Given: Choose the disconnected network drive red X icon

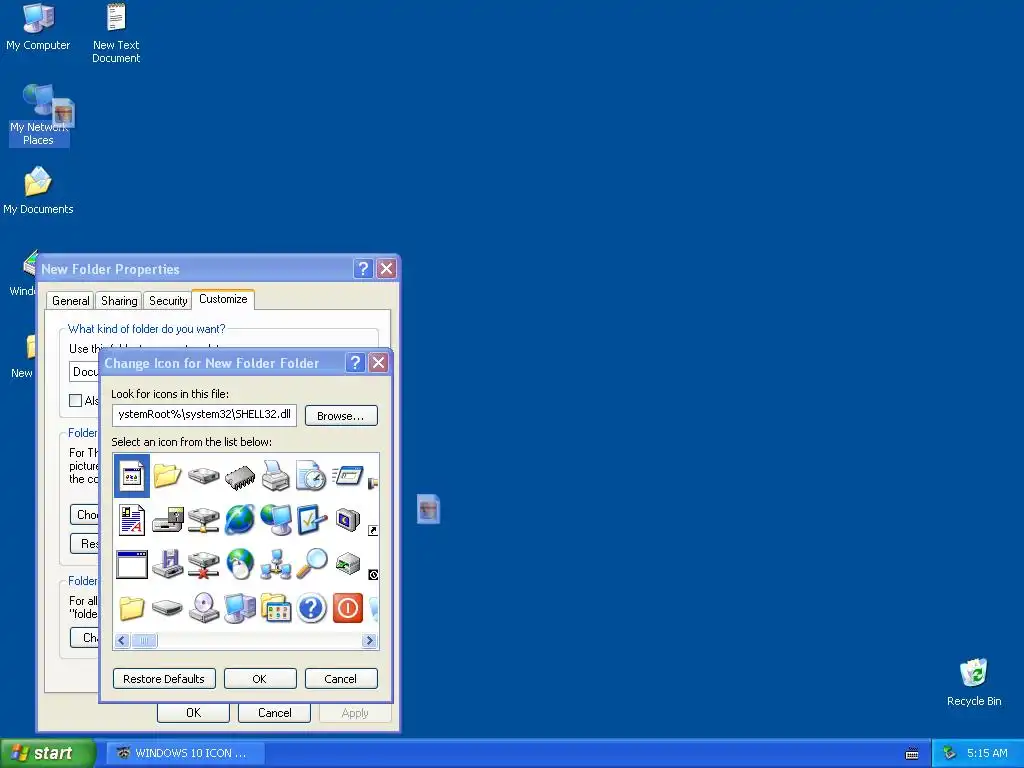Looking at the screenshot, I should click(x=204, y=564).
